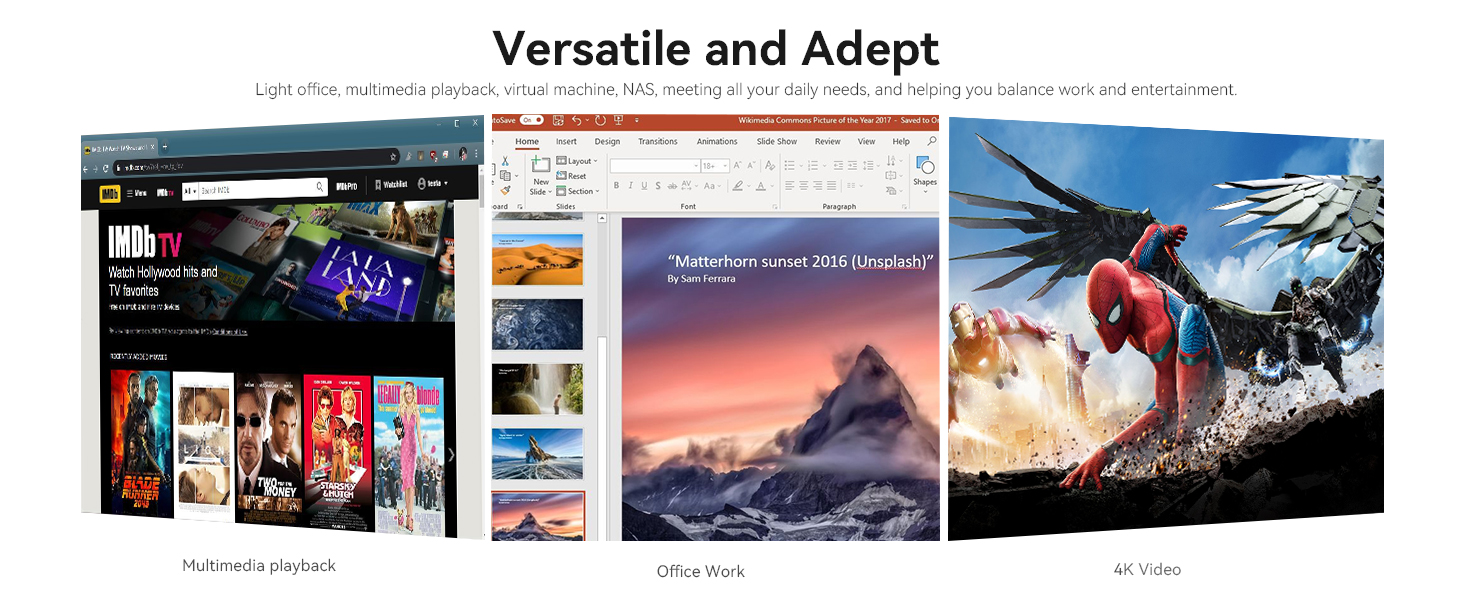The width and height of the screenshot is (1464, 600).
Task: Toggle Strikethrough formatting
Action: (672, 186)
